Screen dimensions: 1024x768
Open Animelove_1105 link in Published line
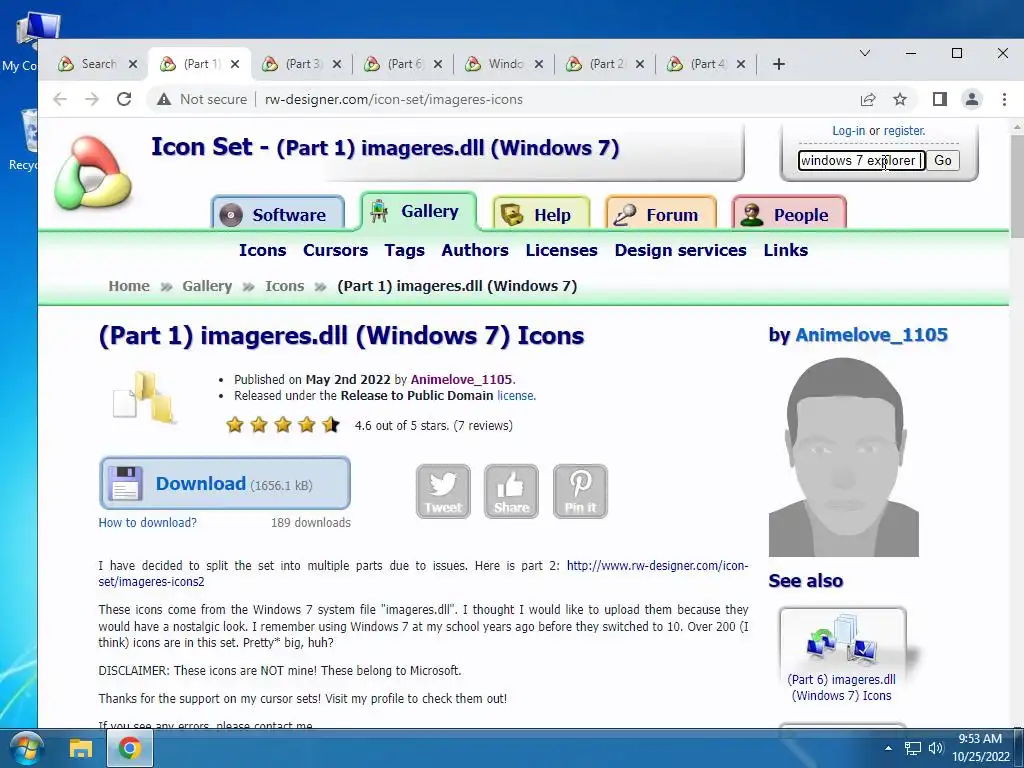pos(462,379)
